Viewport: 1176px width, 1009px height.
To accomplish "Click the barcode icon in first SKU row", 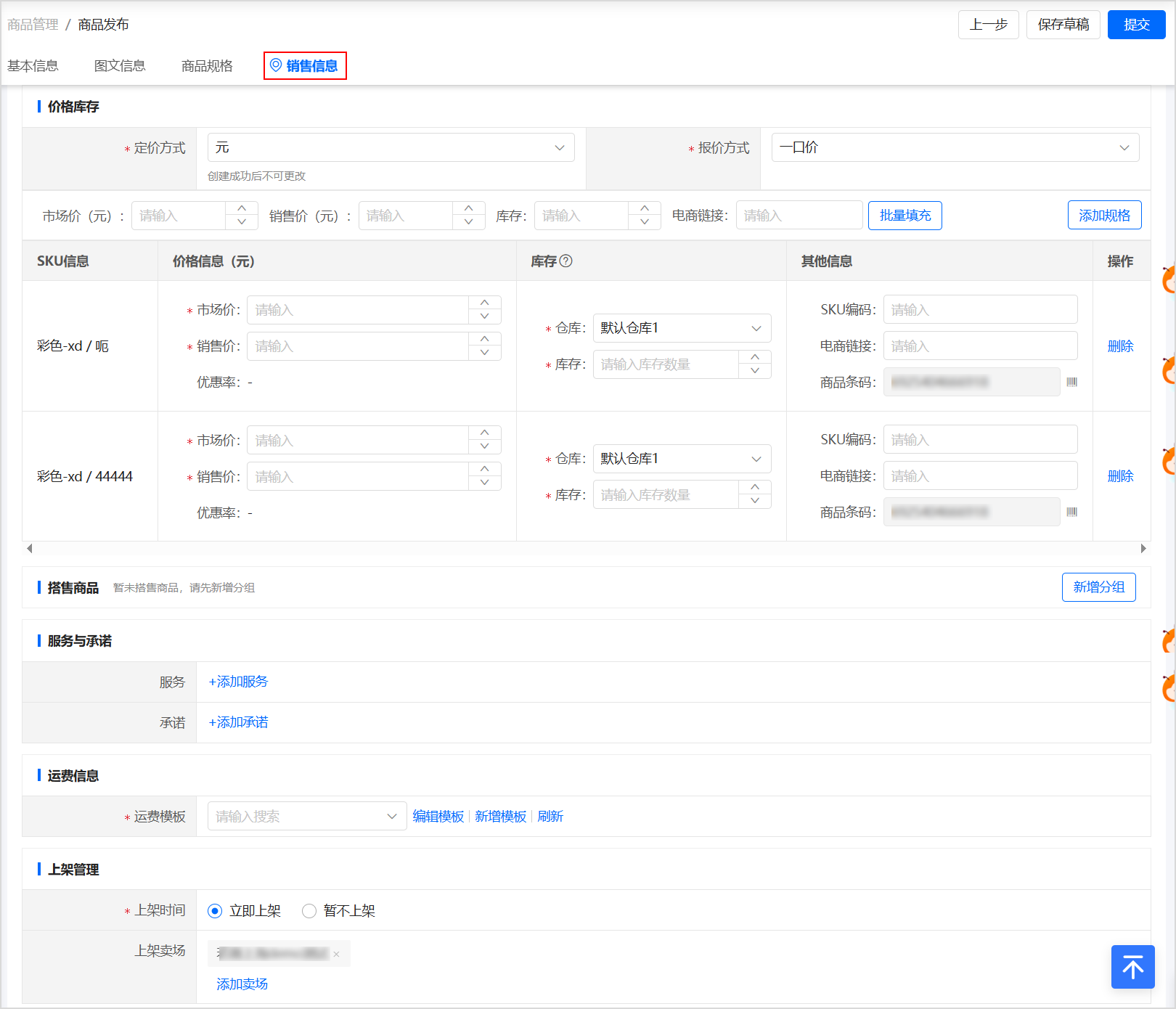I will [x=1071, y=382].
